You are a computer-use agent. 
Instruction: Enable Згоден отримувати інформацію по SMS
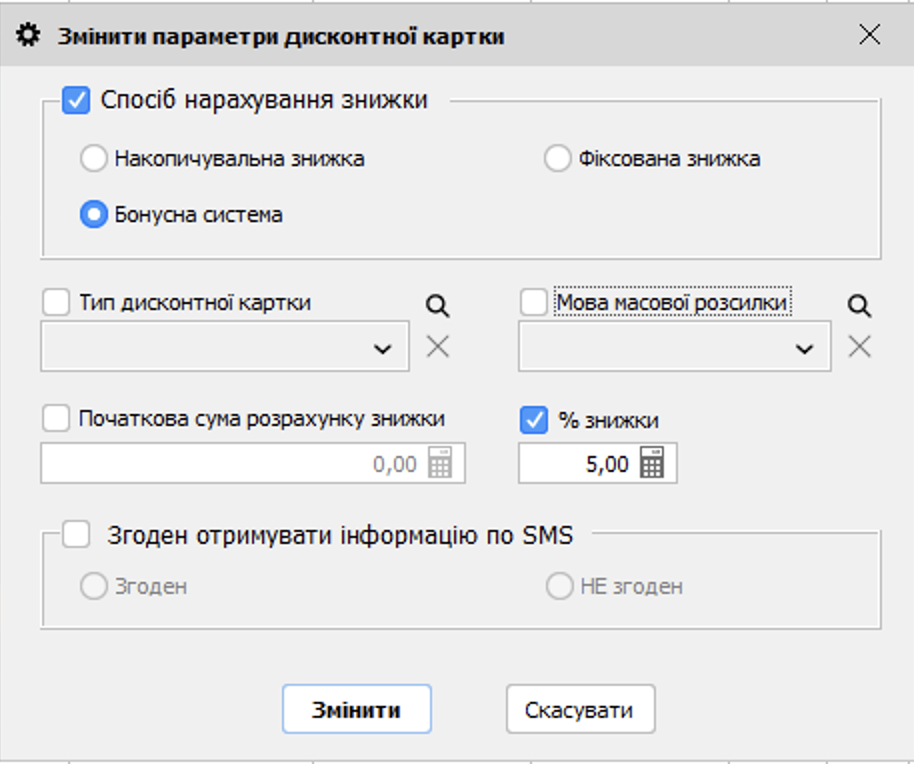[x=76, y=534]
